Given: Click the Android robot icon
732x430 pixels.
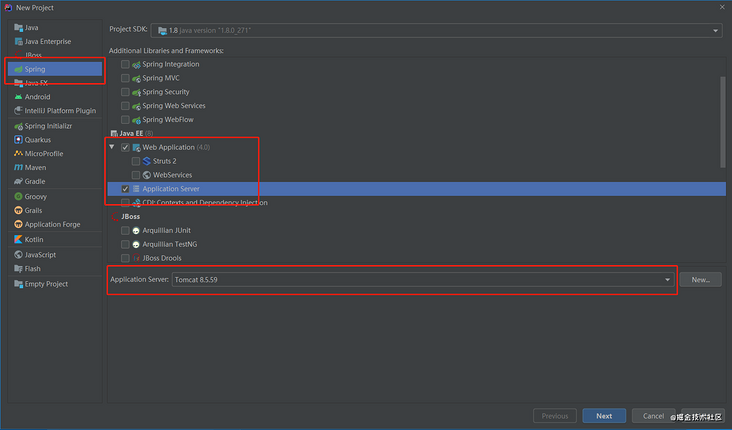Looking at the screenshot, I should click(x=18, y=97).
